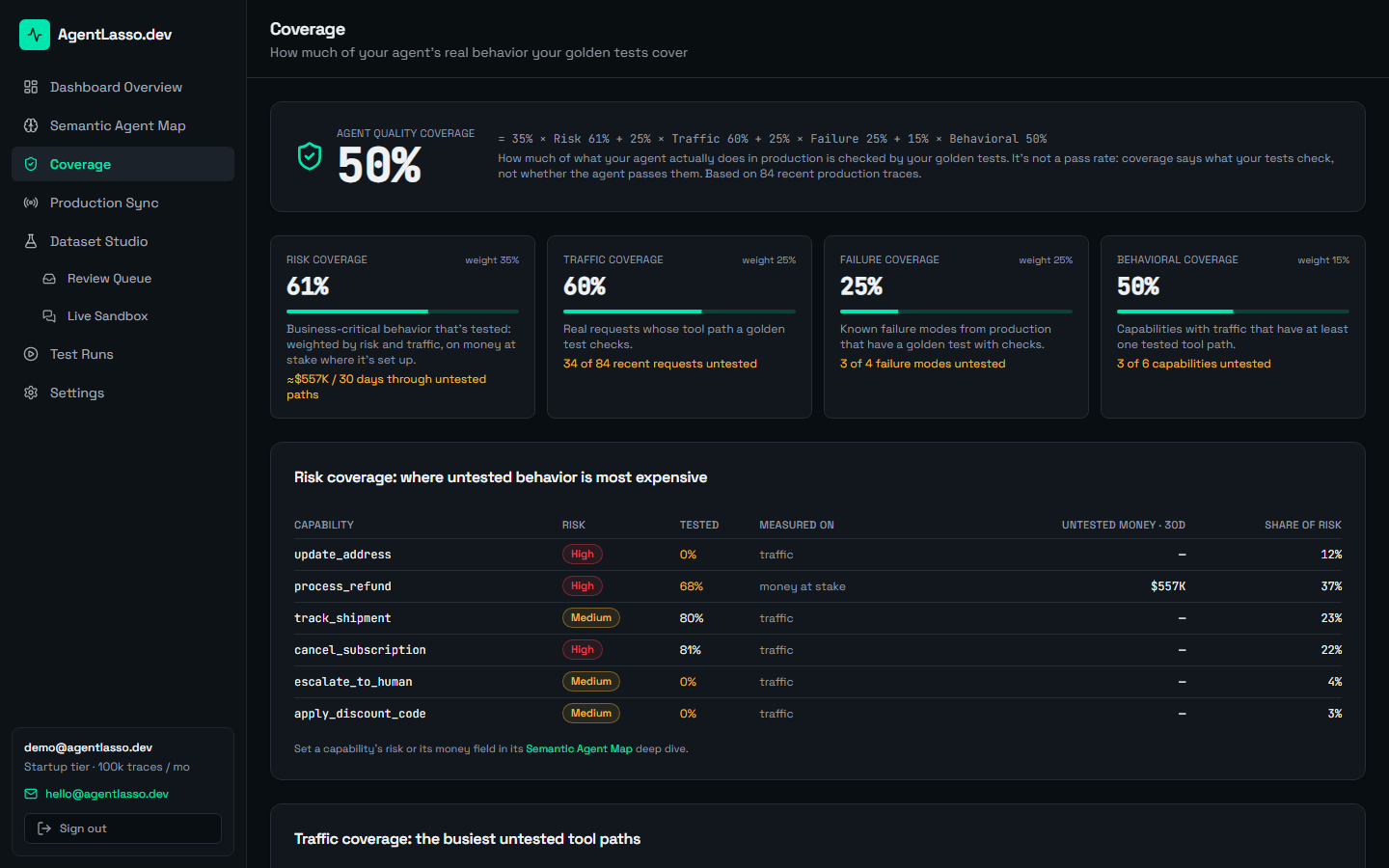Click the Review Queue inbox icon

(x=49, y=279)
